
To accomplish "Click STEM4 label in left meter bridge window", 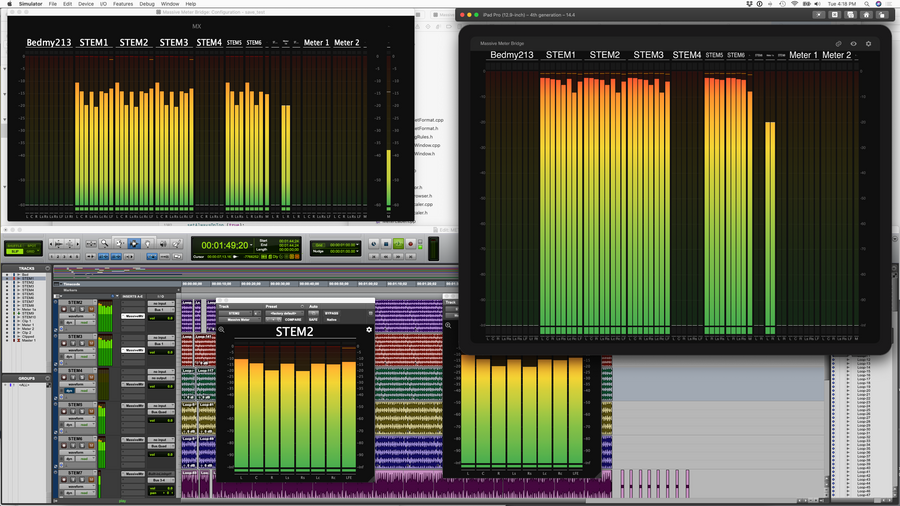I will pyautogui.click(x=209, y=42).
